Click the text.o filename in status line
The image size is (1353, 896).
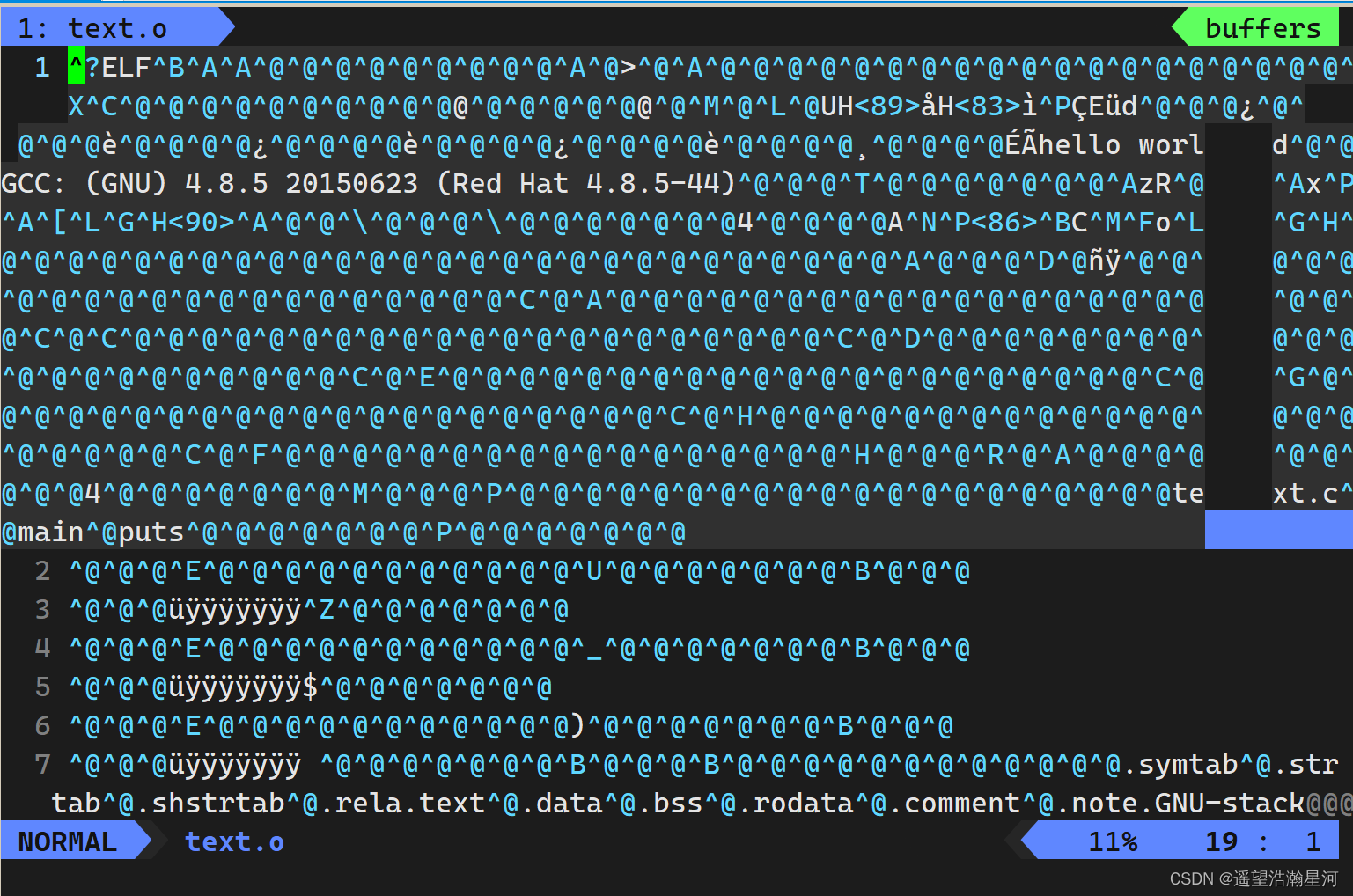coord(234,841)
